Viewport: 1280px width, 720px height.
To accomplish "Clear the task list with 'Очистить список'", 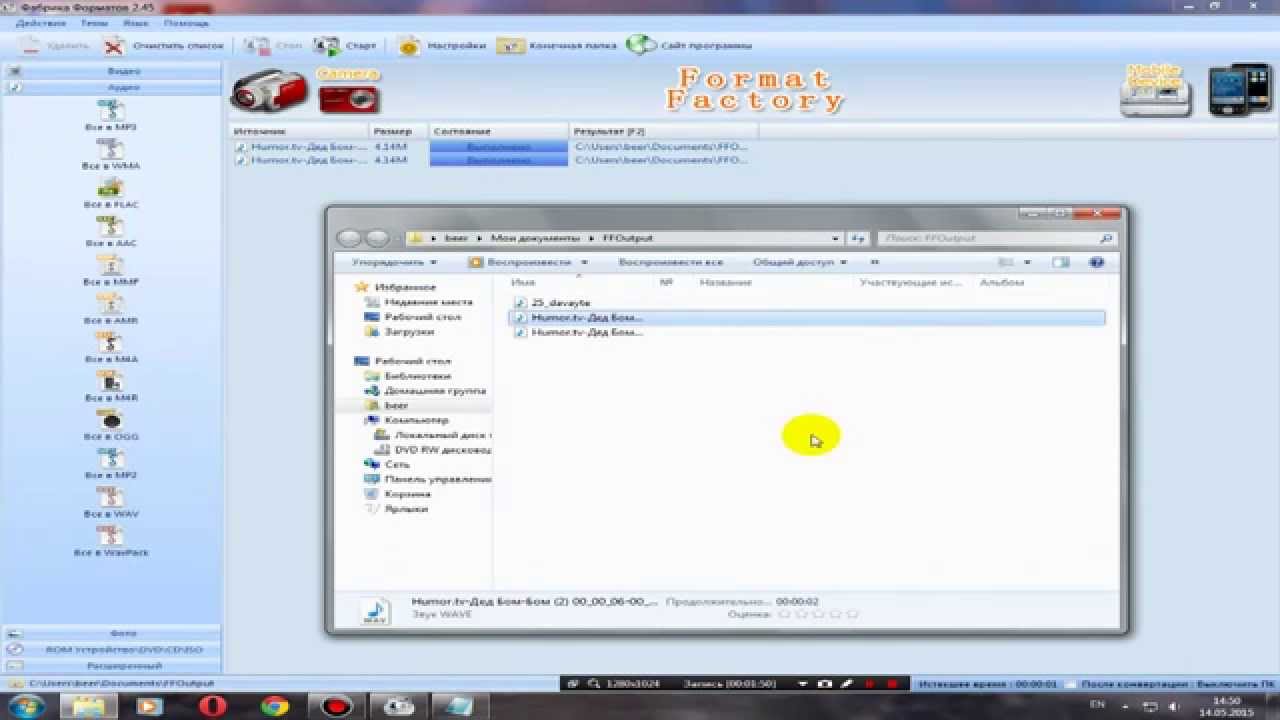I will click(x=164, y=46).
